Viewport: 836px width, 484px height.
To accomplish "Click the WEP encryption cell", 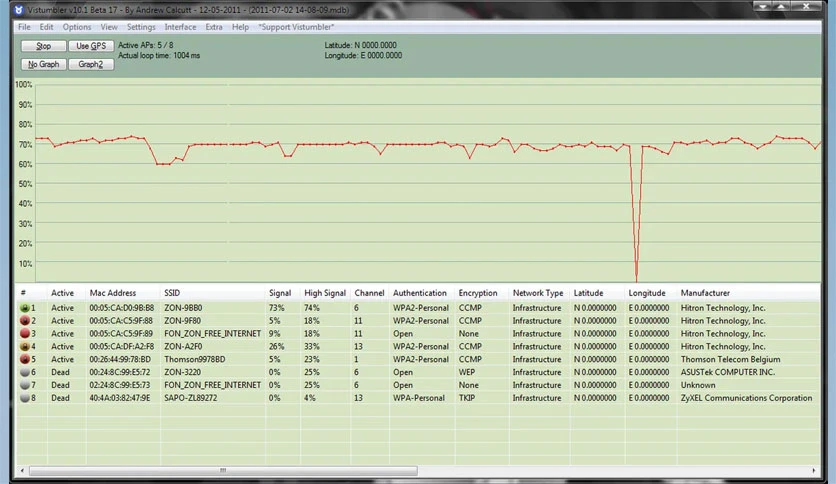I will click(x=467, y=372).
